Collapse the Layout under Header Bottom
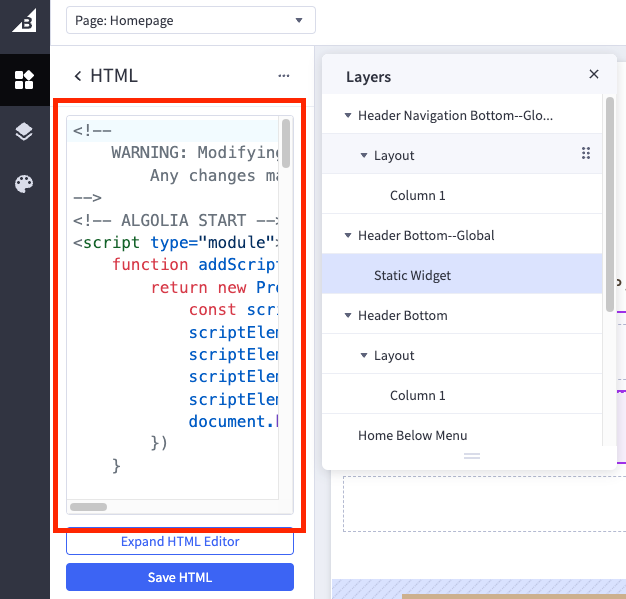The height and width of the screenshot is (599, 626). click(x=364, y=355)
